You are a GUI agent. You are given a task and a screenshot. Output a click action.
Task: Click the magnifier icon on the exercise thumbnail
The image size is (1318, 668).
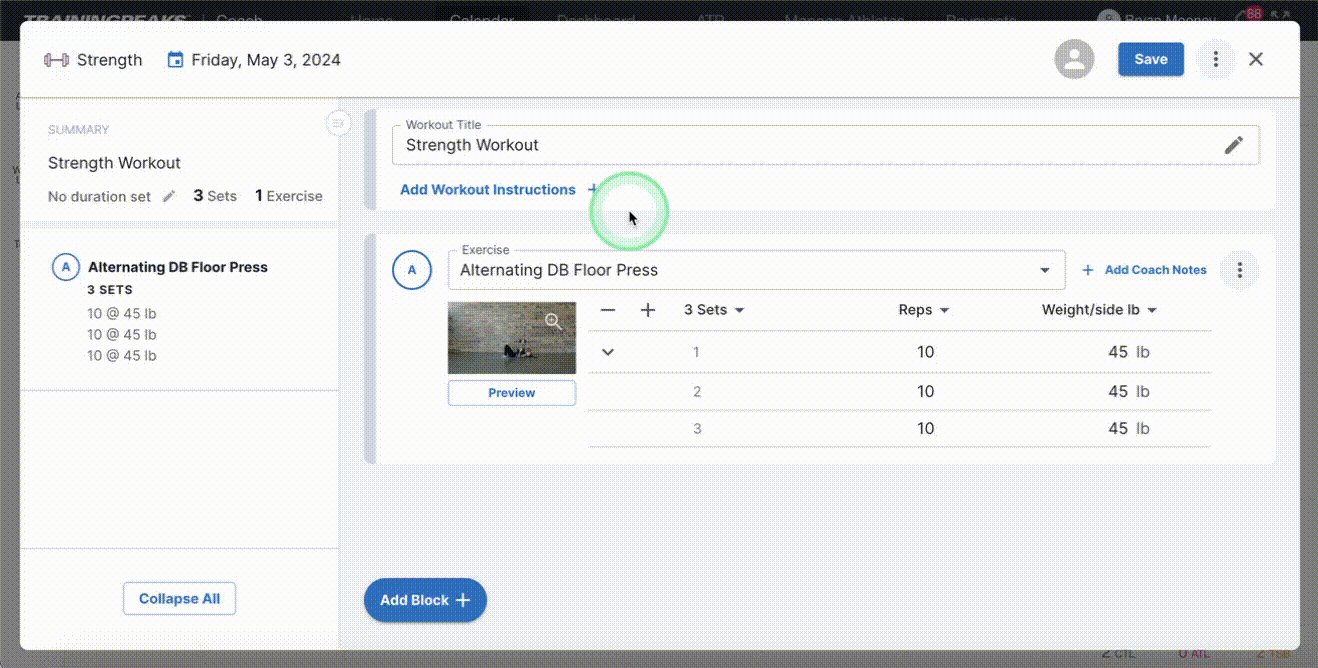(x=554, y=321)
